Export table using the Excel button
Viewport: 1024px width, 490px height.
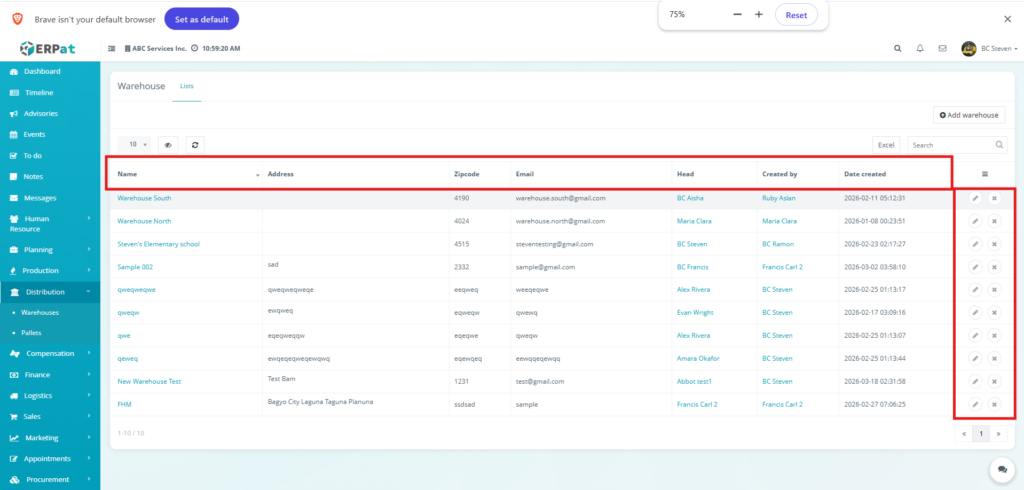(x=885, y=145)
